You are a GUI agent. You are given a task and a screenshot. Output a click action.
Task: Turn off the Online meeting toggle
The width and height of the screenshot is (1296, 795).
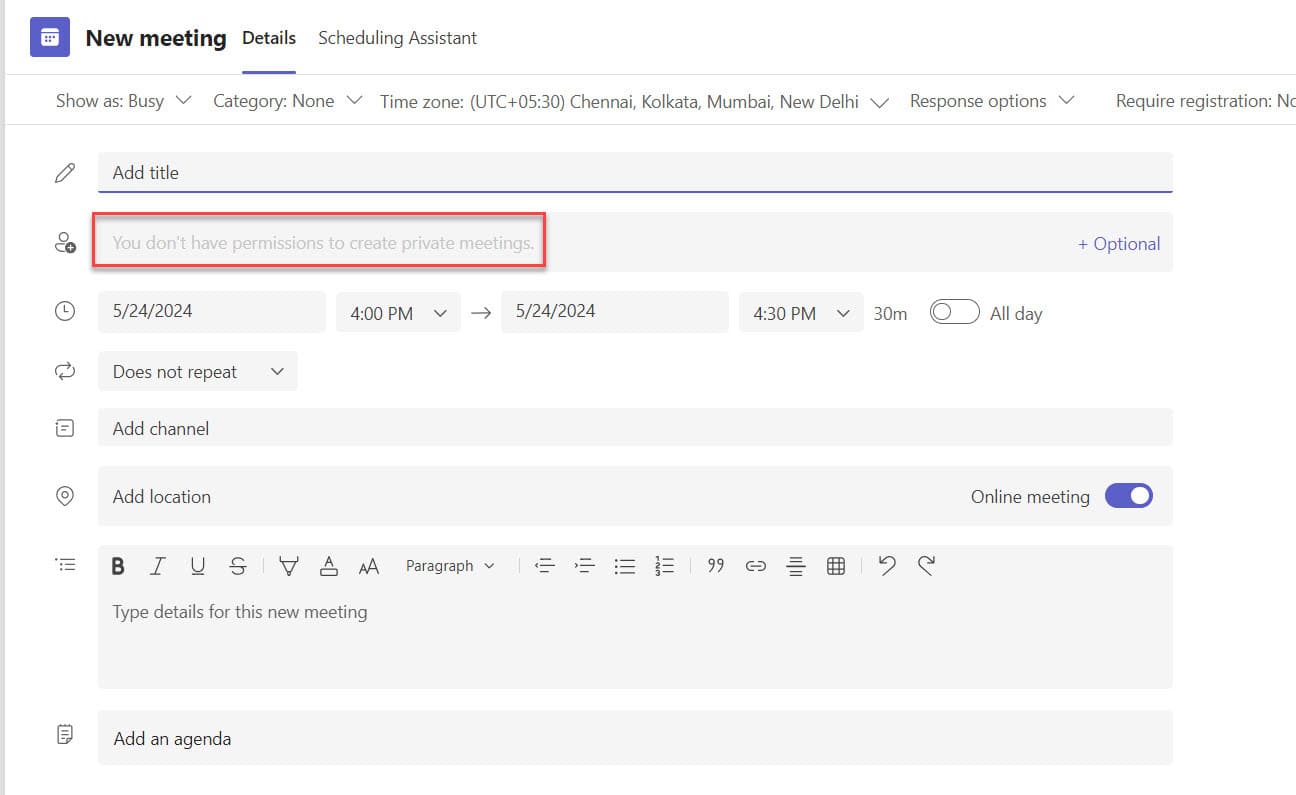pos(1129,496)
